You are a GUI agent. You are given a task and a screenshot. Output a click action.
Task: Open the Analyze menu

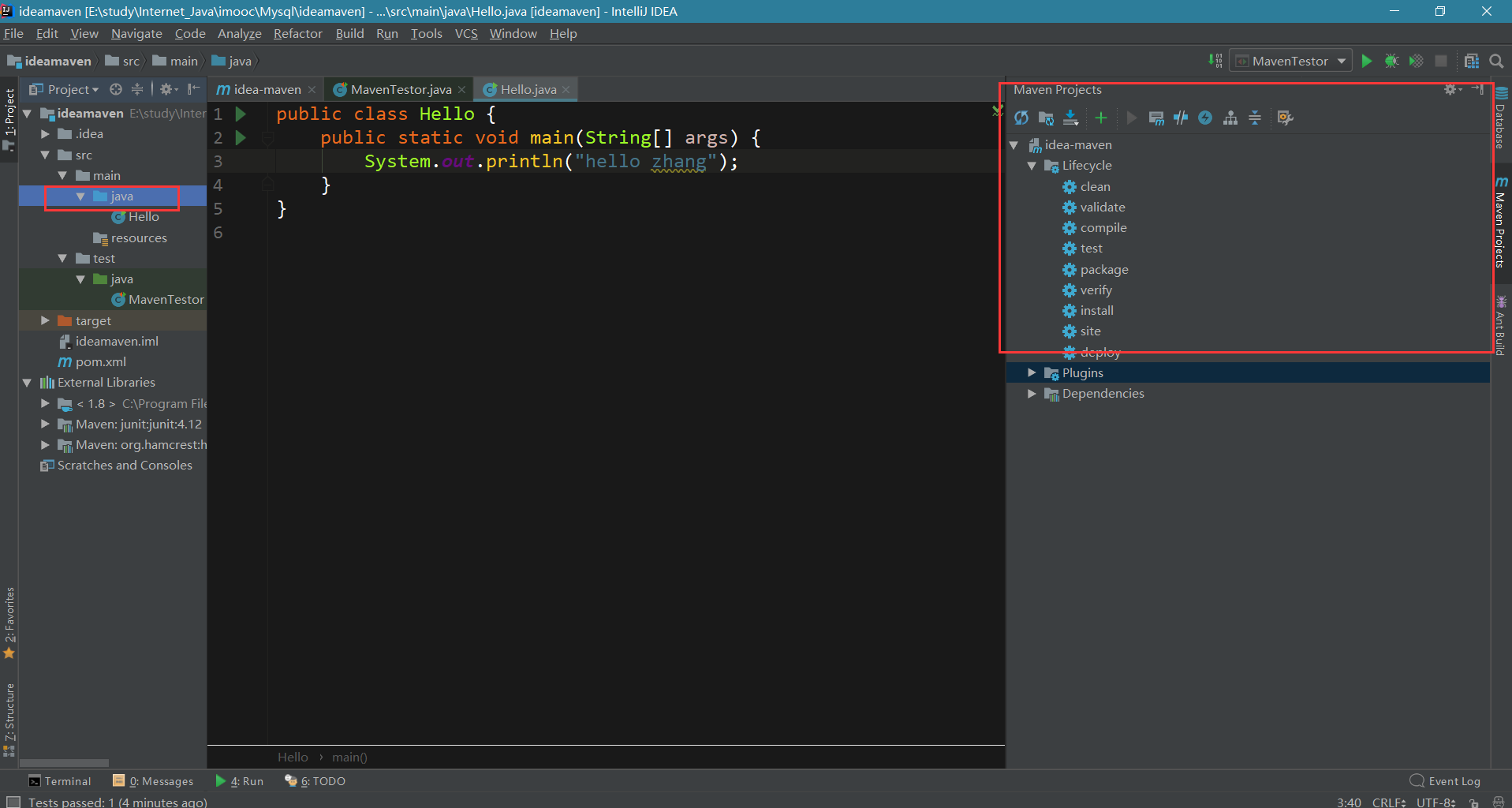(239, 33)
